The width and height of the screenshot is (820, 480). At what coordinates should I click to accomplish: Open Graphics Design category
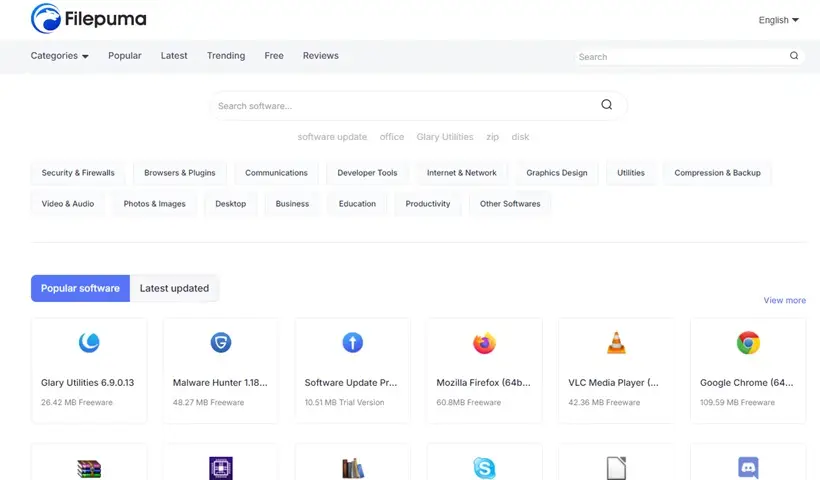(557, 173)
